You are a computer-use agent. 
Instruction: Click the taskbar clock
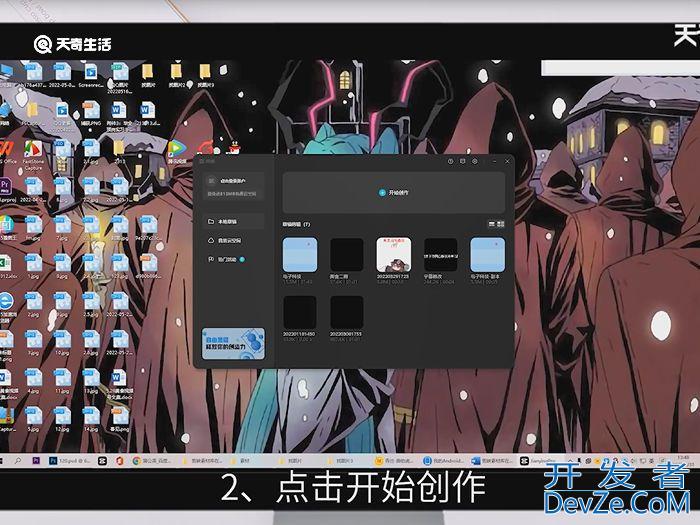[683, 461]
